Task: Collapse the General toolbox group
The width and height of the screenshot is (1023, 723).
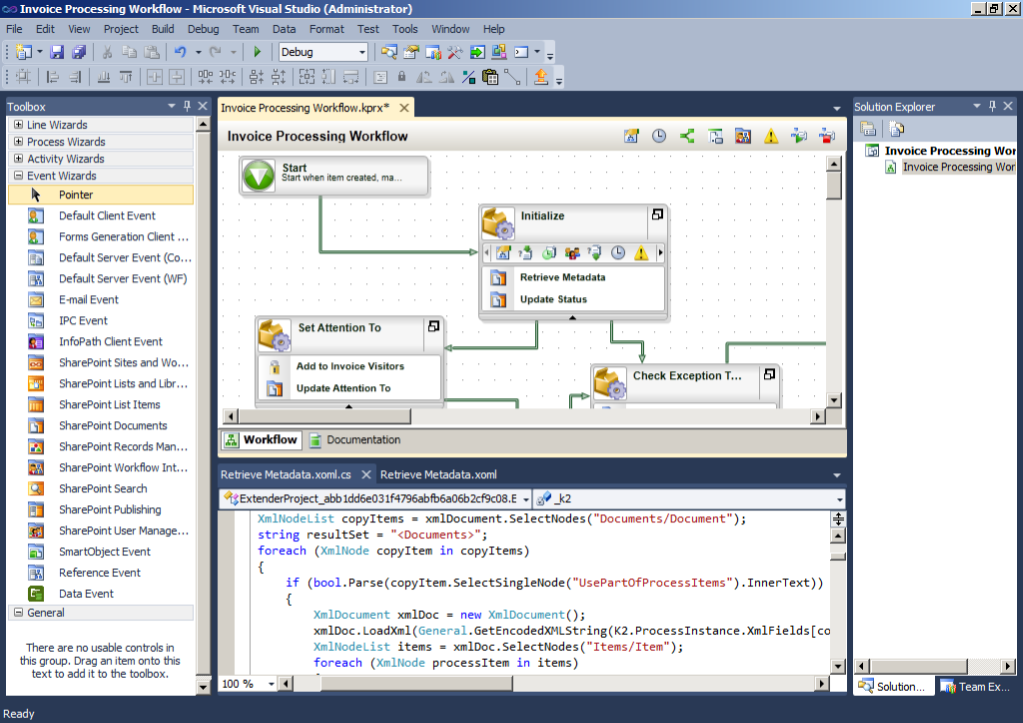Action: click(18, 613)
